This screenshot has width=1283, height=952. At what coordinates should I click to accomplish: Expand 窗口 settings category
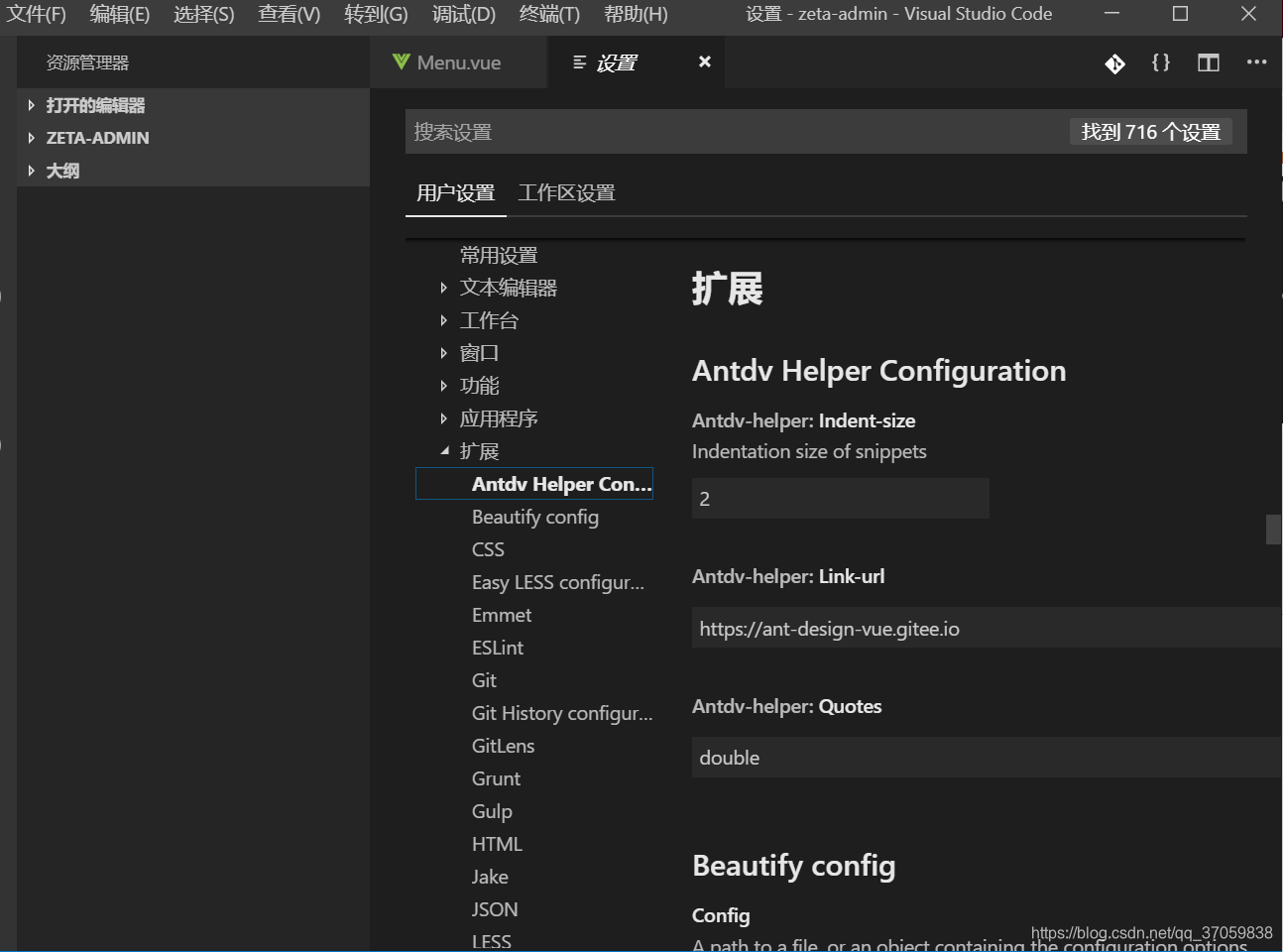443,353
